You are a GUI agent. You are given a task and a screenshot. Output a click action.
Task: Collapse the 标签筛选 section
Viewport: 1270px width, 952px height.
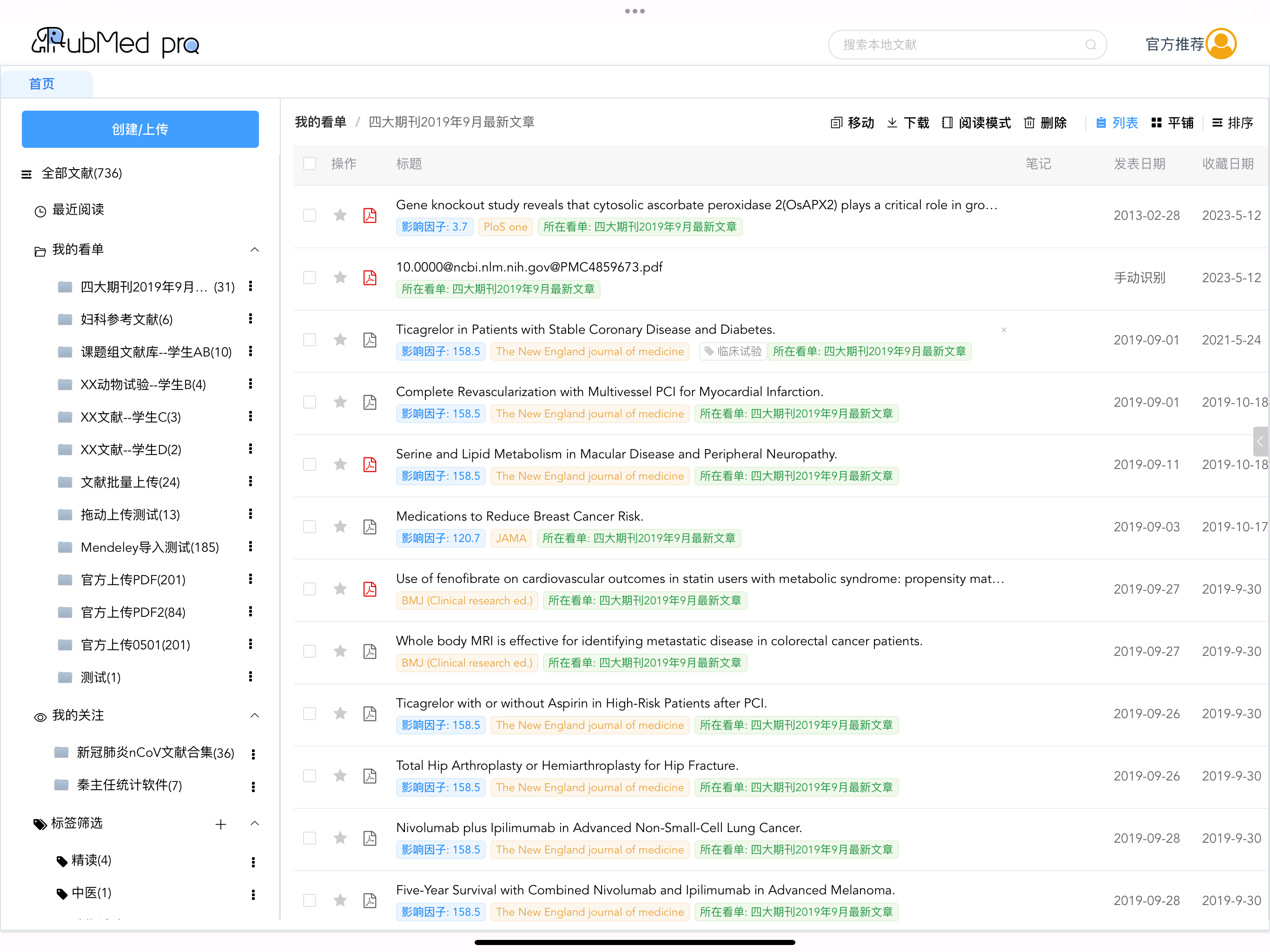255,823
